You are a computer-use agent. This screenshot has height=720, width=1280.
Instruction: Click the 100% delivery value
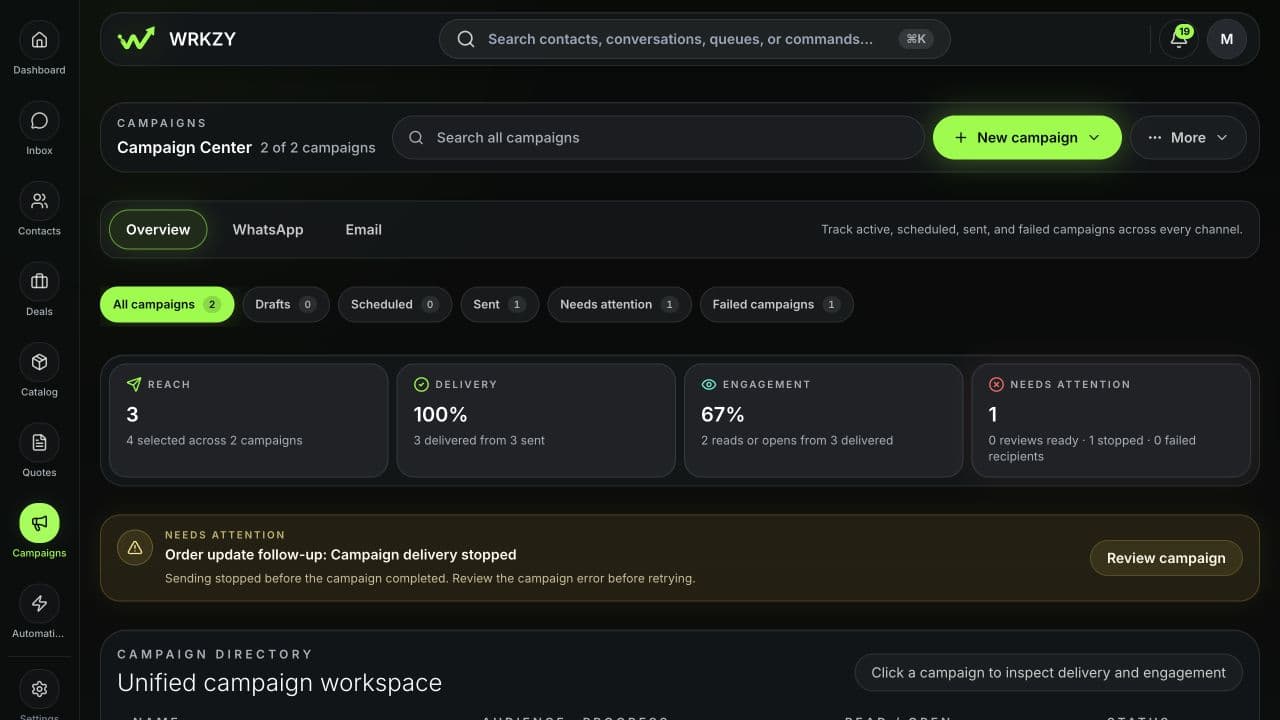click(x=440, y=414)
